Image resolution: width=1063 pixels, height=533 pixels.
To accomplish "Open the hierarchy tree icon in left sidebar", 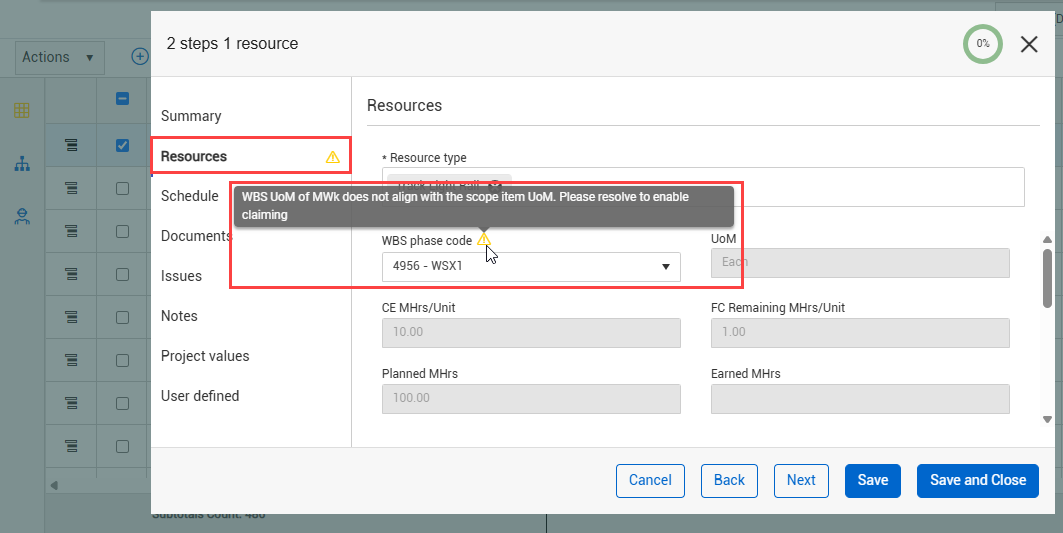I will point(22,164).
